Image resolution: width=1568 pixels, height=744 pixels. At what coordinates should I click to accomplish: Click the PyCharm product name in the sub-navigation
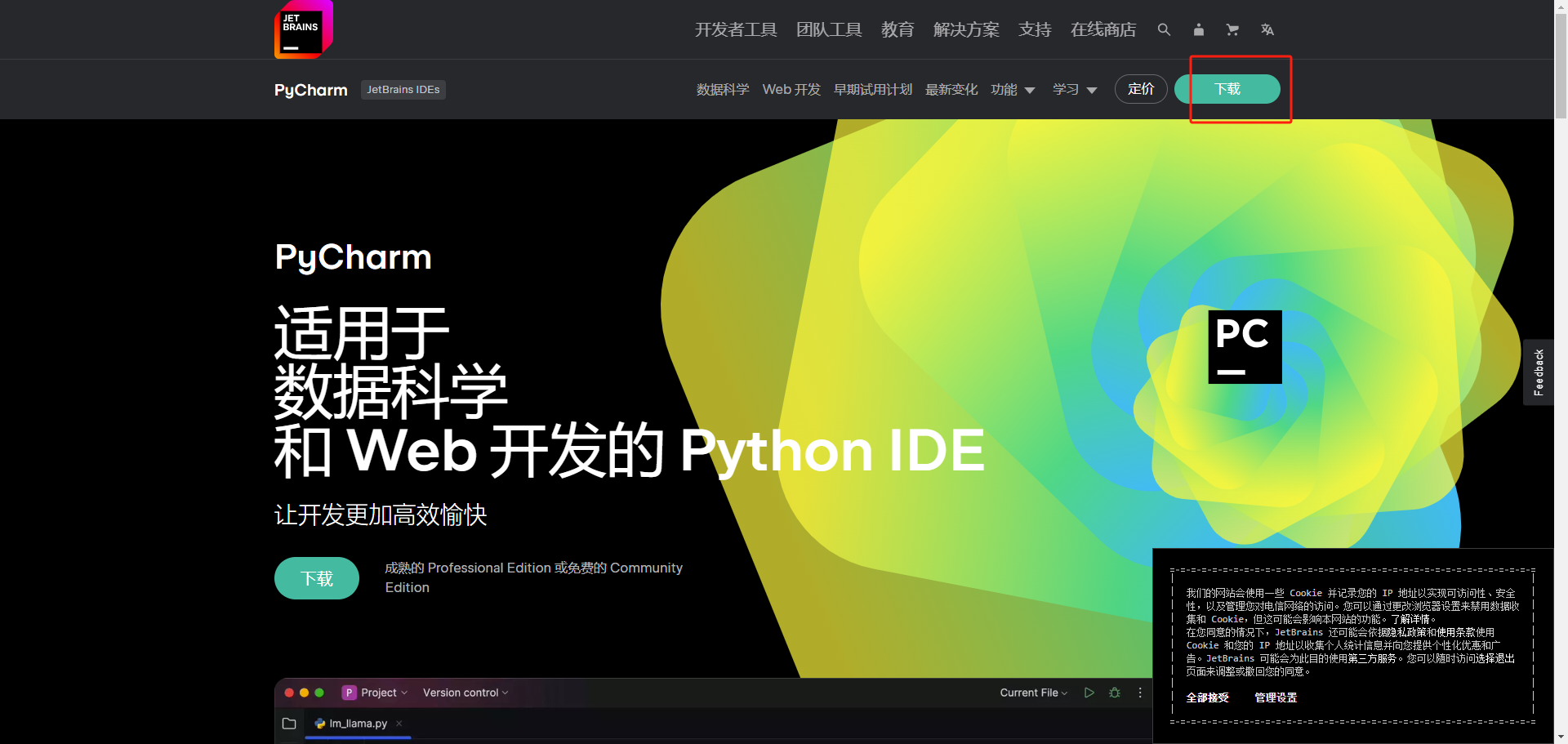(x=311, y=90)
